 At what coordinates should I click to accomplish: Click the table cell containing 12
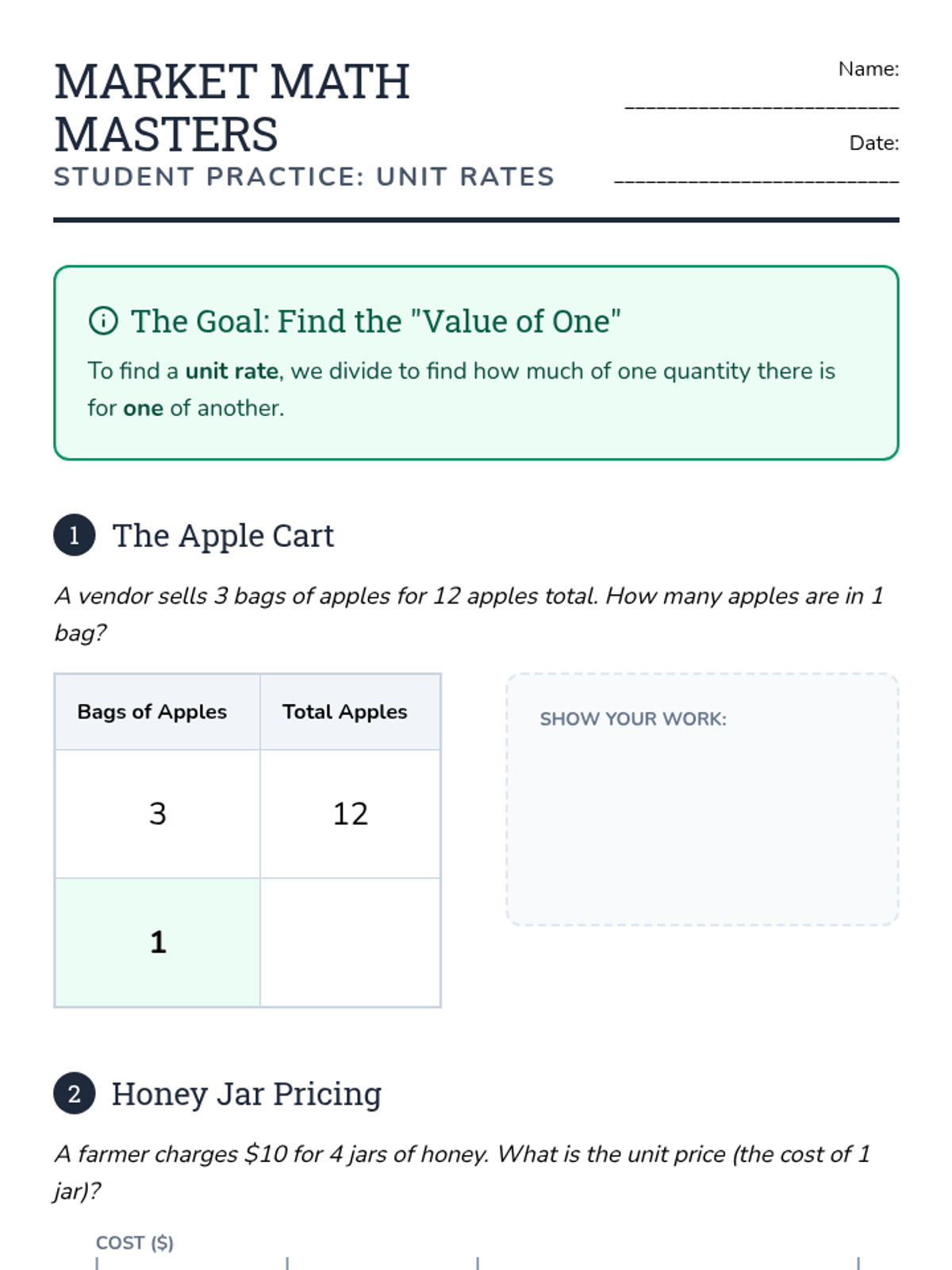[350, 814]
